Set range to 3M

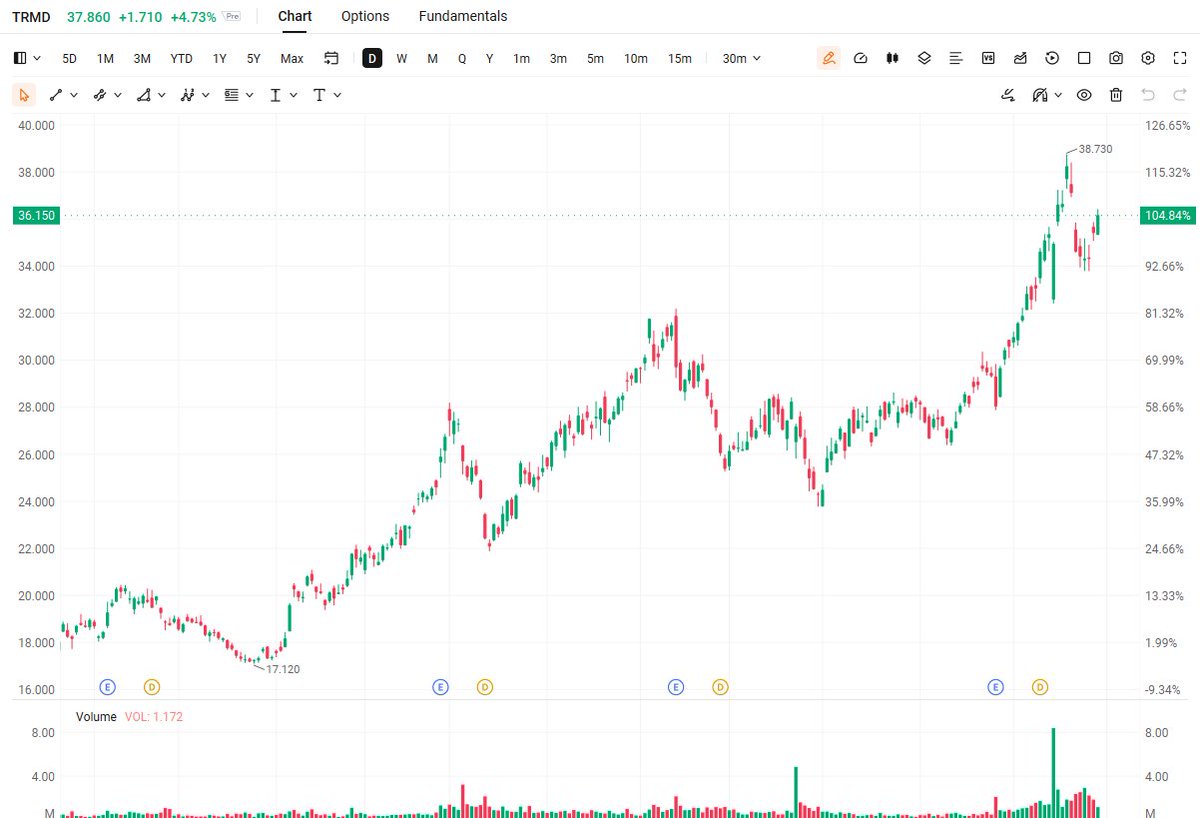tap(142, 58)
